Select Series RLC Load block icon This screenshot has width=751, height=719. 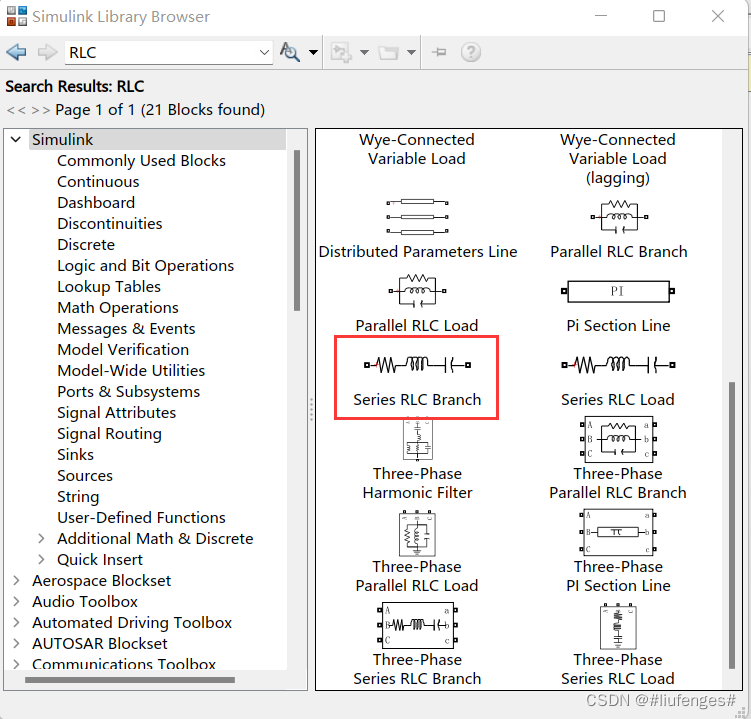tap(618, 365)
